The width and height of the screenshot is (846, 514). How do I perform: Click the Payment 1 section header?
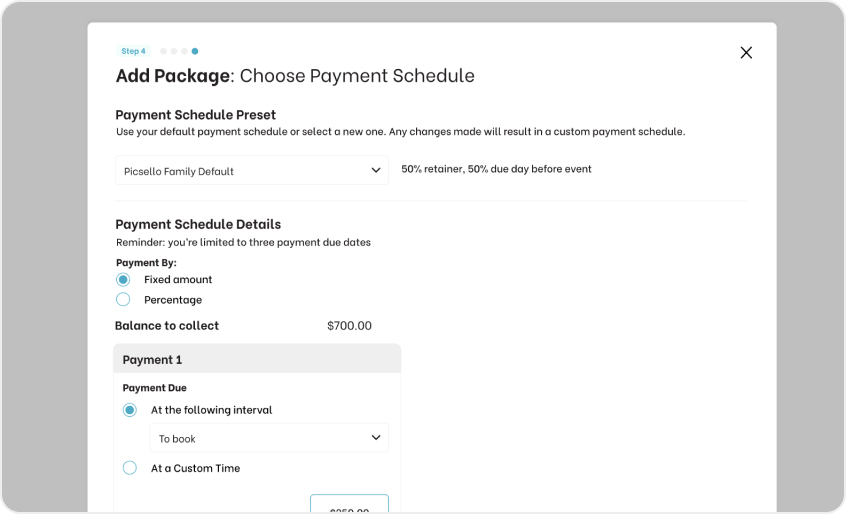[257, 359]
